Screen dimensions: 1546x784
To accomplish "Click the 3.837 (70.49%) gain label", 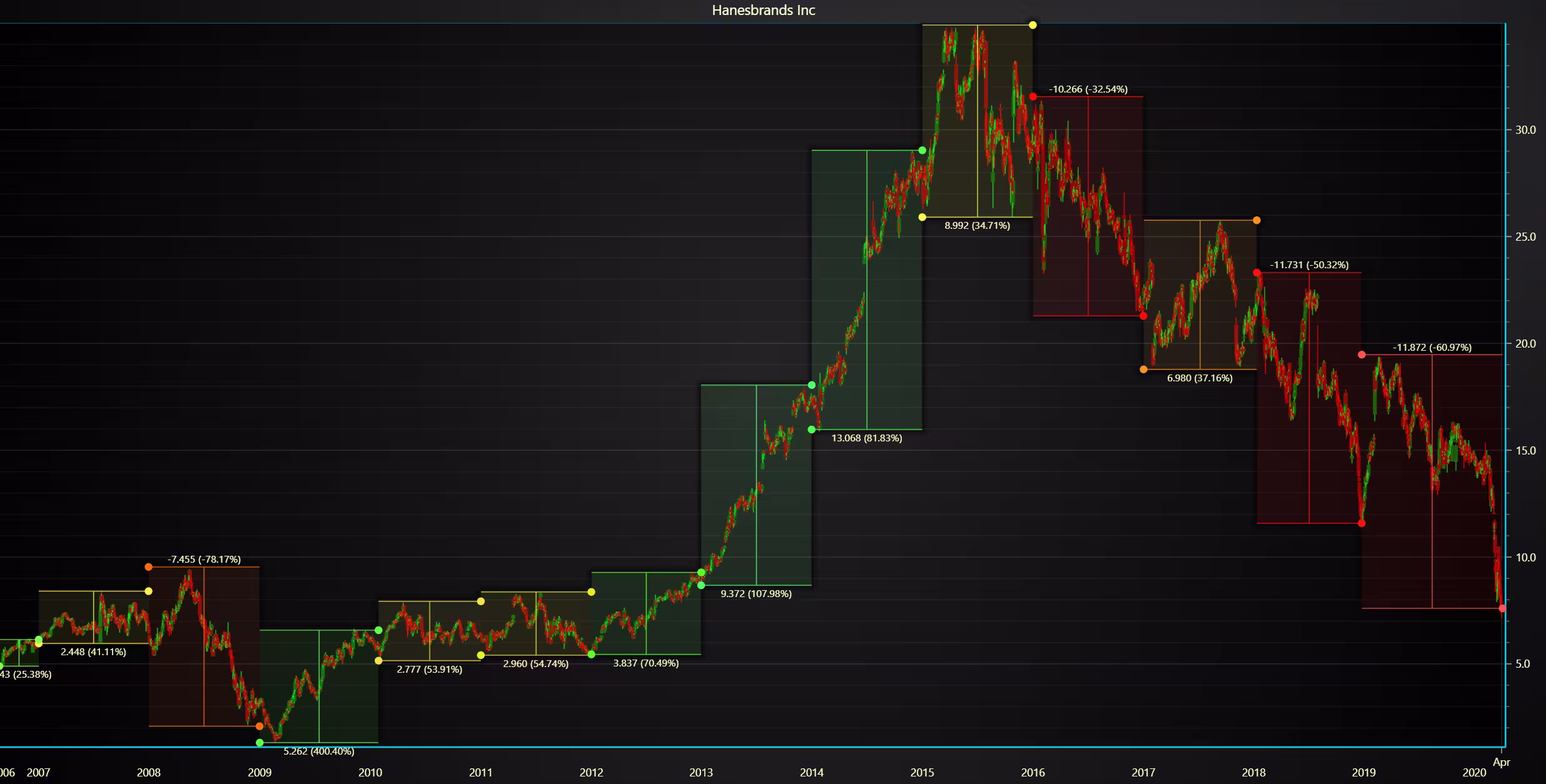I will point(646,663).
